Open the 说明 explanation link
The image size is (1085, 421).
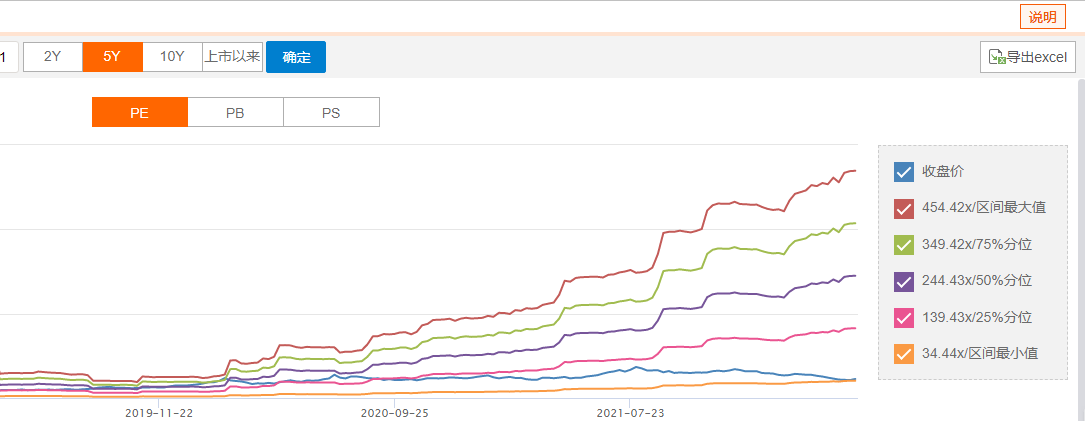tap(1041, 17)
